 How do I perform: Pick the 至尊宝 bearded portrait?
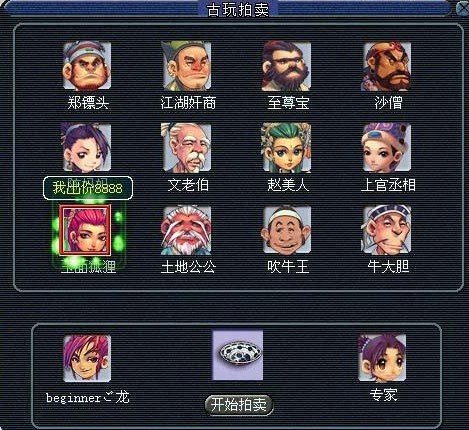(x=287, y=66)
